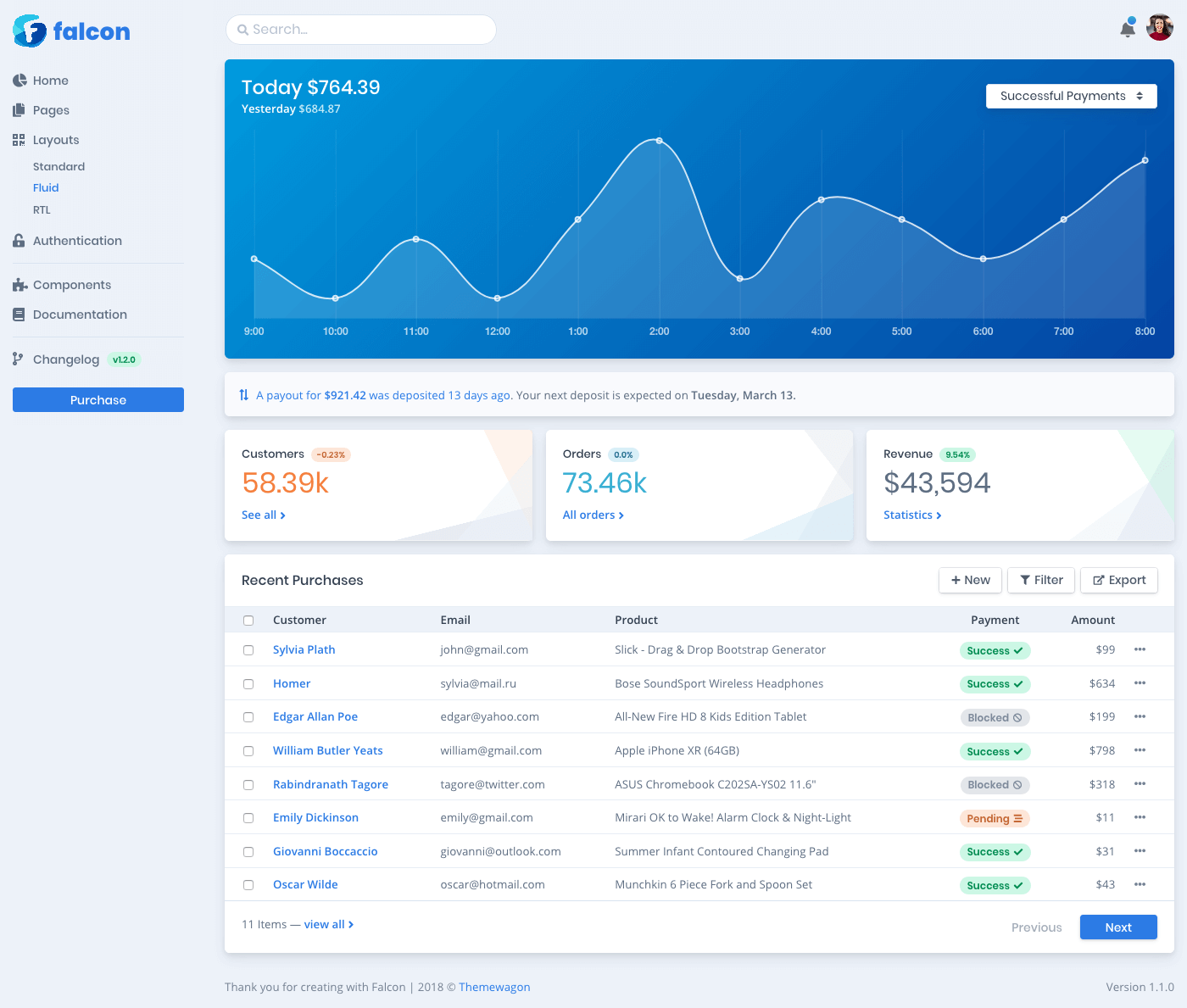This screenshot has height=1008, width=1187.
Task: Click the 2:00 data point on chart
Action: tap(659, 141)
